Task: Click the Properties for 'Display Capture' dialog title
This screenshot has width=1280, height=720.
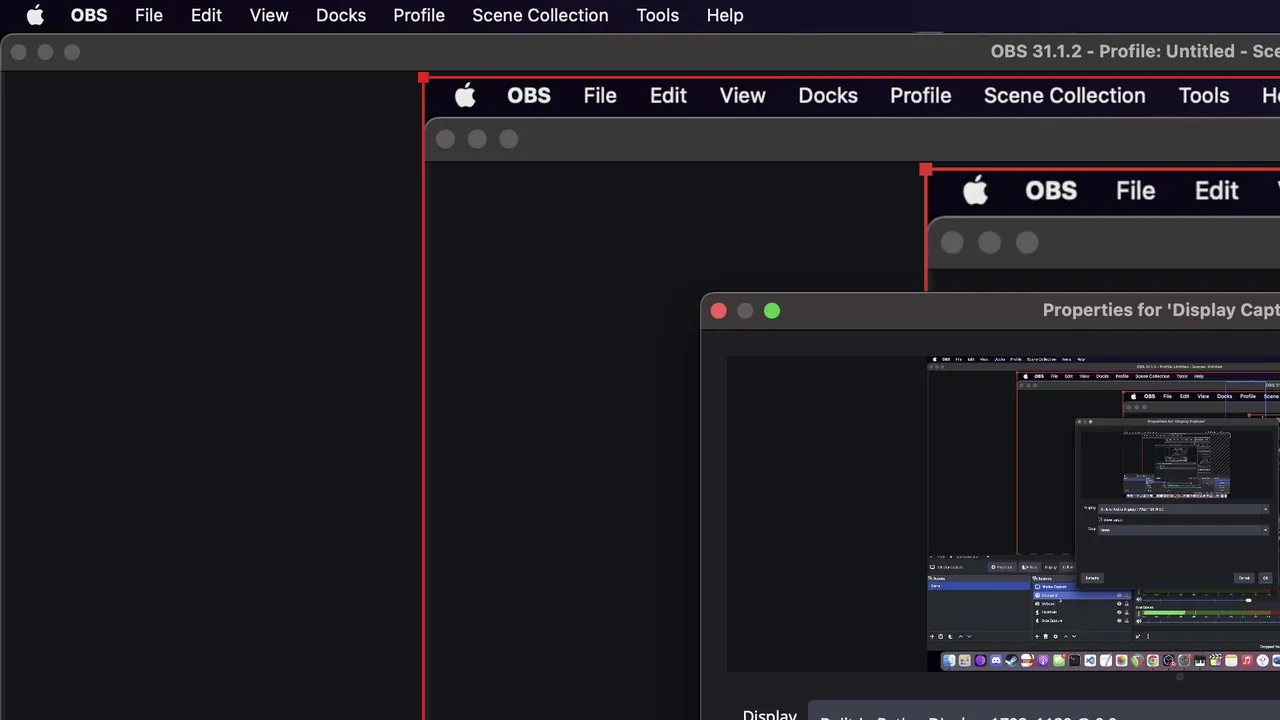Action: click(x=1161, y=310)
